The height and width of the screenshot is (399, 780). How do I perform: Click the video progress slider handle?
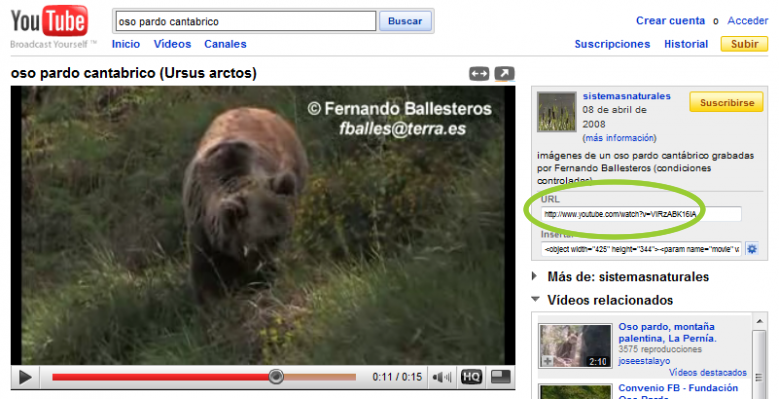(276, 377)
